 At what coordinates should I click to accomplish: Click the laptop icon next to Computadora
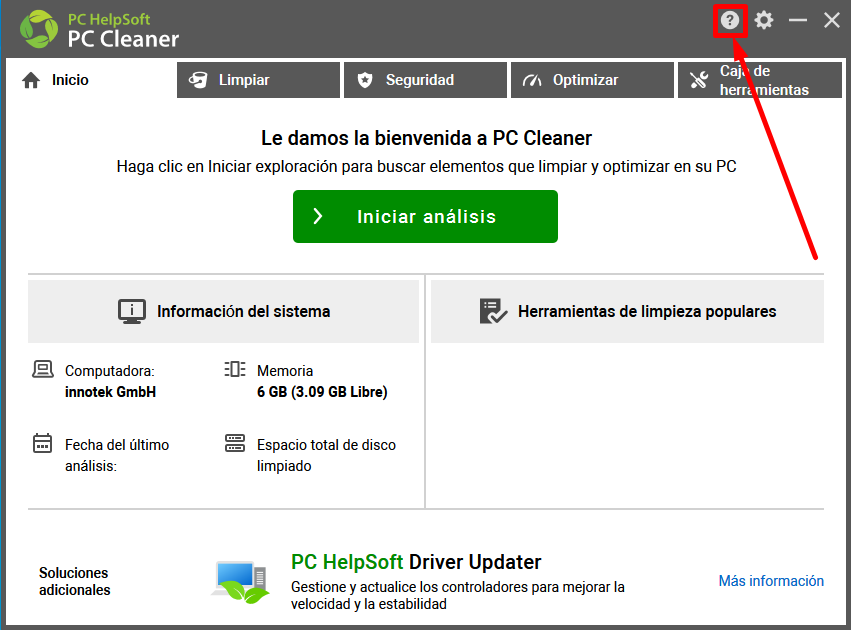pos(43,370)
